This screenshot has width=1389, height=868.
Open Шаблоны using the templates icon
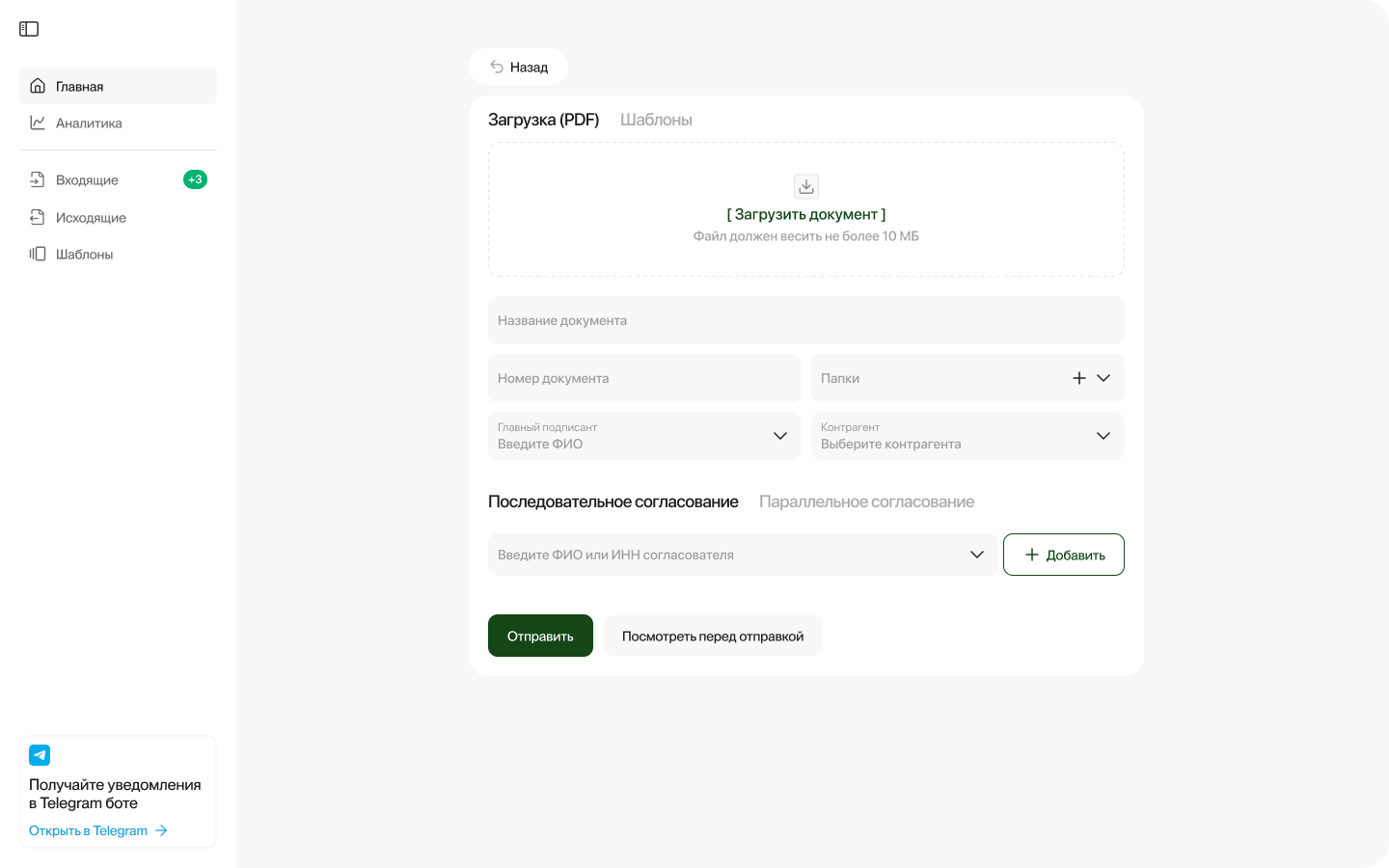(37, 254)
